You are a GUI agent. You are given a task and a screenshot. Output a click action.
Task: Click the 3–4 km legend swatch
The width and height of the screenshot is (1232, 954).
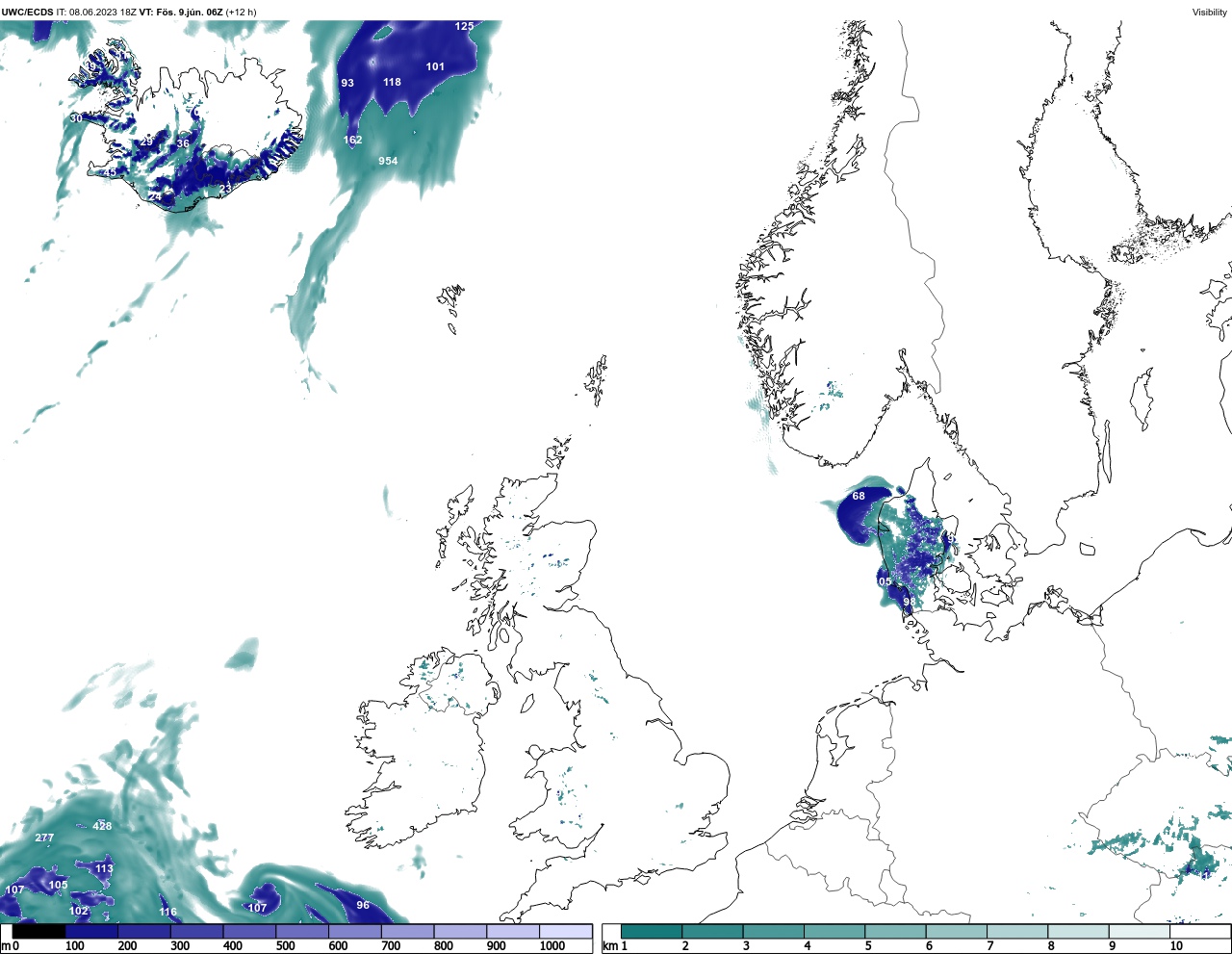pyautogui.click(x=773, y=932)
